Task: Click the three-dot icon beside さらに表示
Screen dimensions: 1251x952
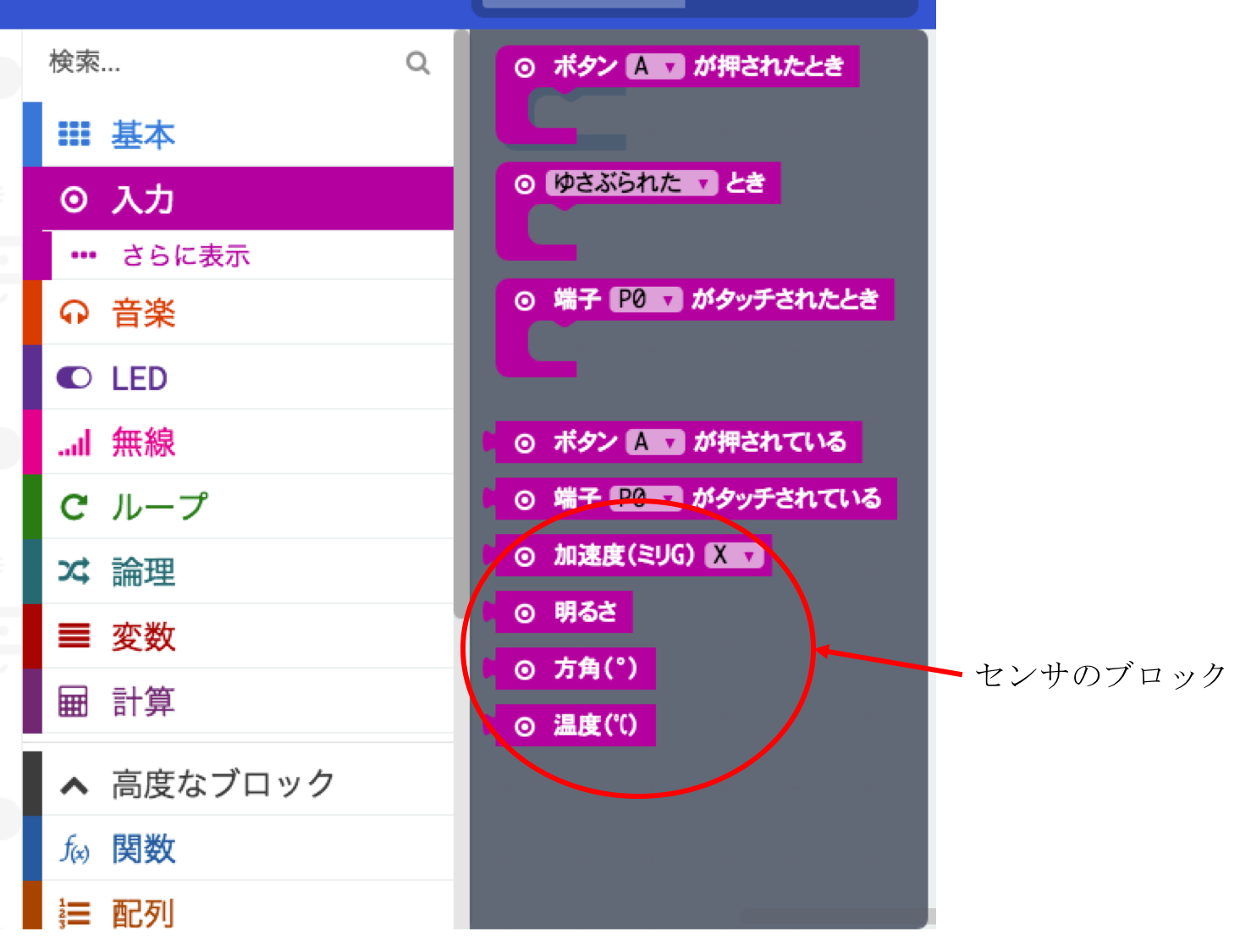Action: pos(84,255)
